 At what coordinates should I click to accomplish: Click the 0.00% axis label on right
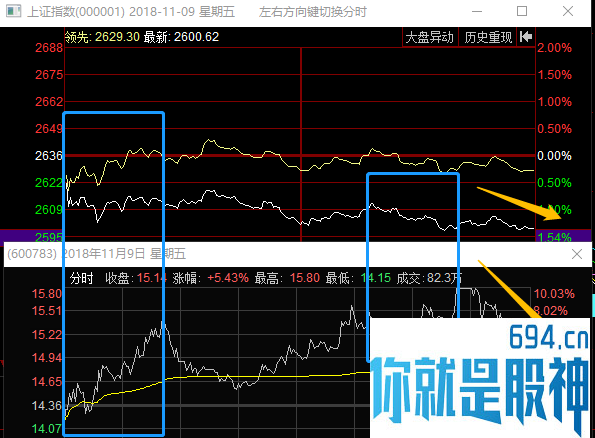click(x=554, y=156)
